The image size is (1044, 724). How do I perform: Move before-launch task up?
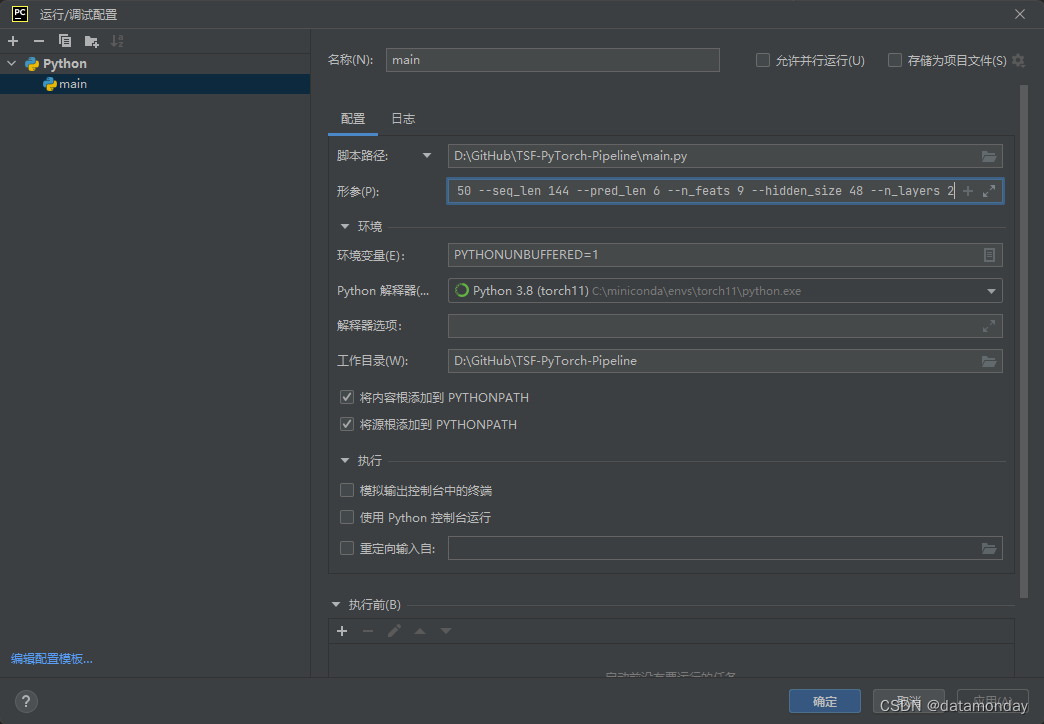[420, 631]
